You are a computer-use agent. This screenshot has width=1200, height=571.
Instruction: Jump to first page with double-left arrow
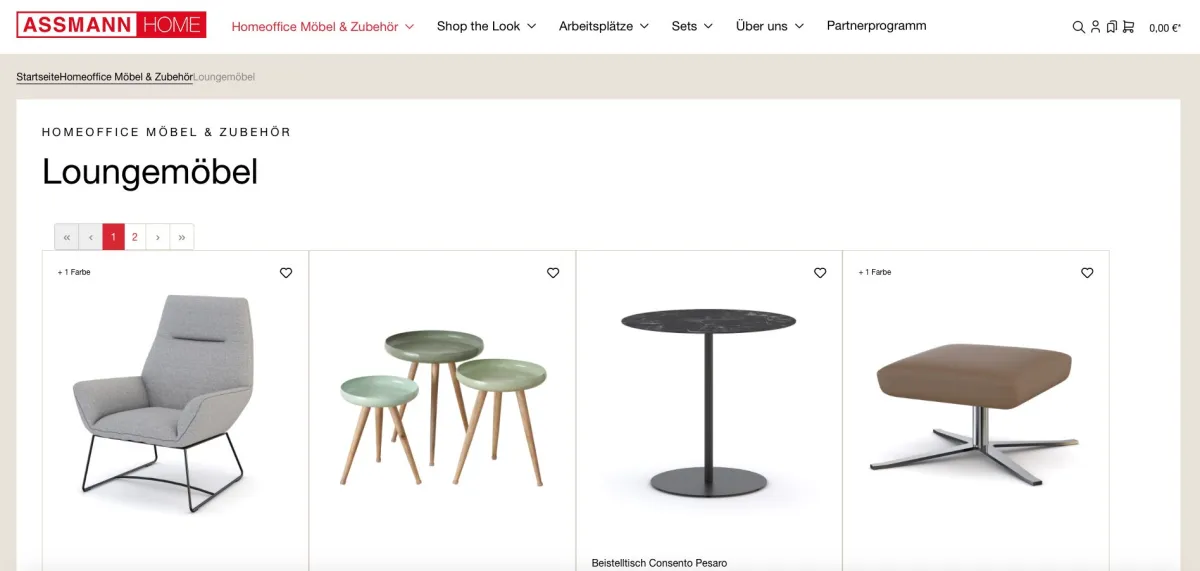click(x=67, y=237)
